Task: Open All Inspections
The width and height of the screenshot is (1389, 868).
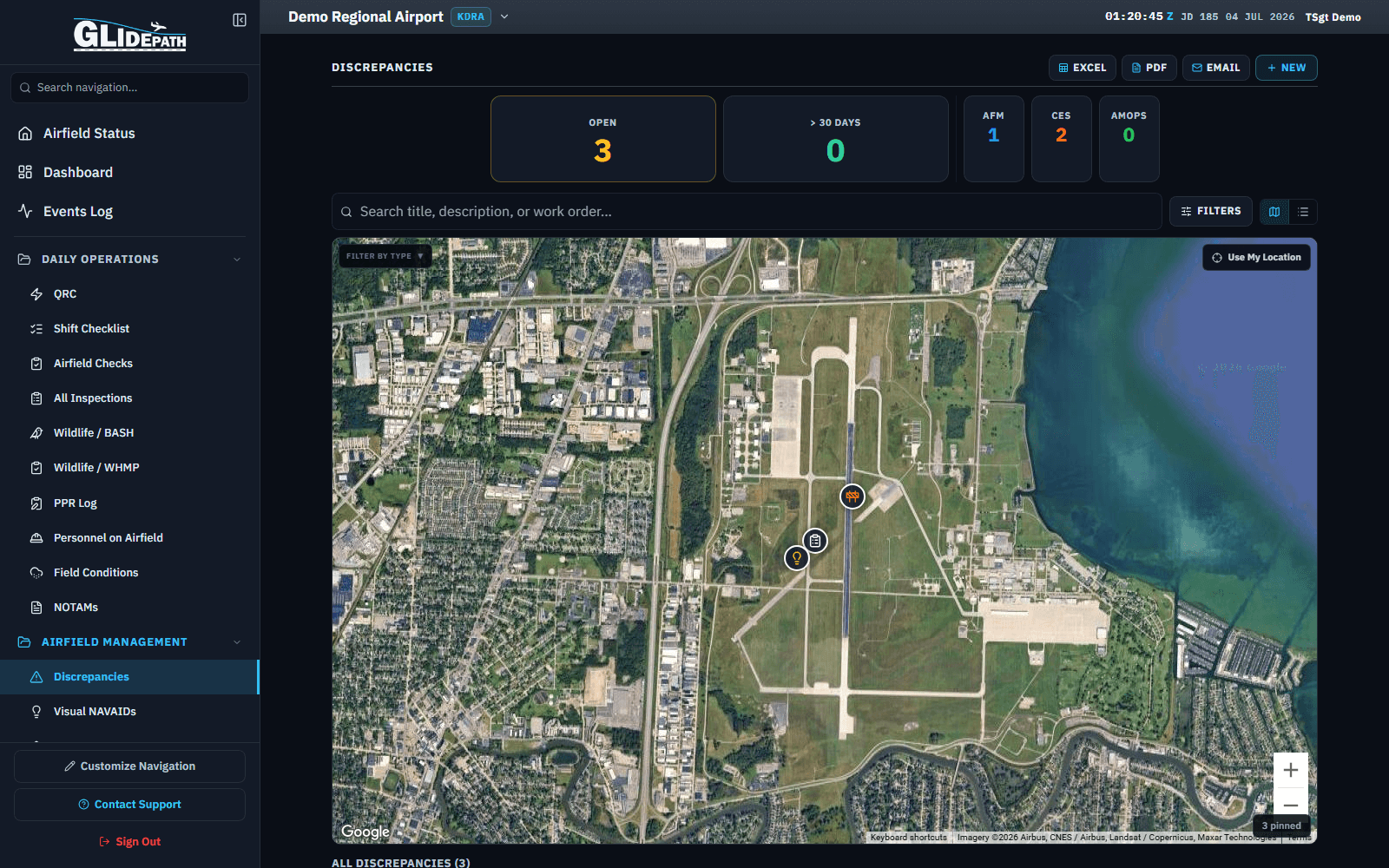Action: [129, 398]
